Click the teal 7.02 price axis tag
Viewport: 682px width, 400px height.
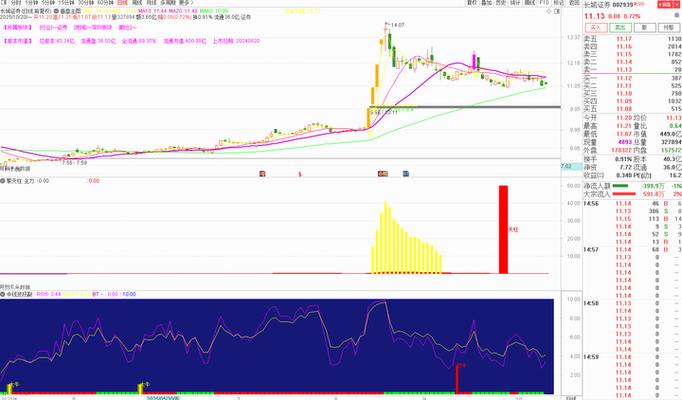click(571, 167)
